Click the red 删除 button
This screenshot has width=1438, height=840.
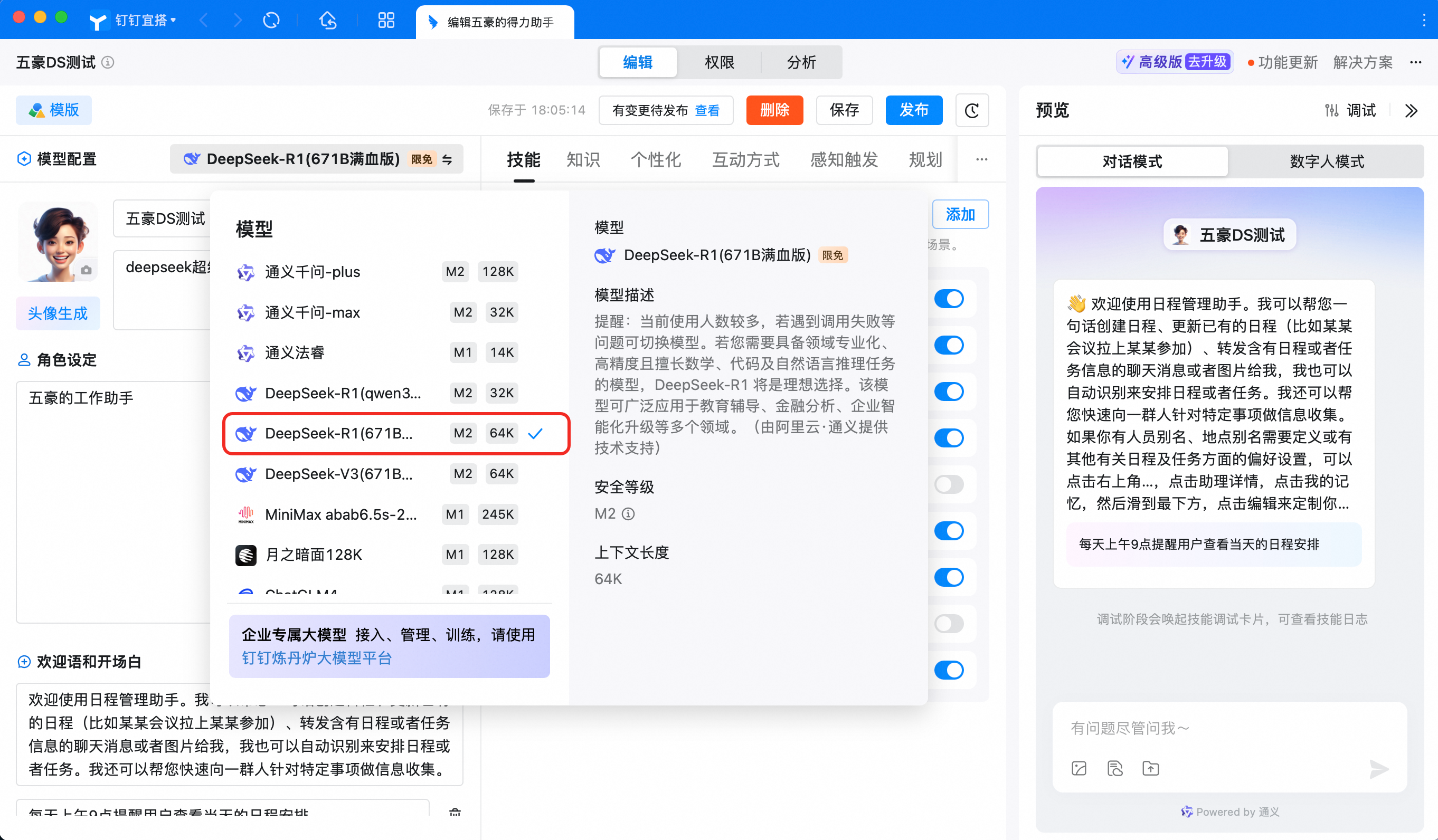pyautogui.click(x=774, y=110)
